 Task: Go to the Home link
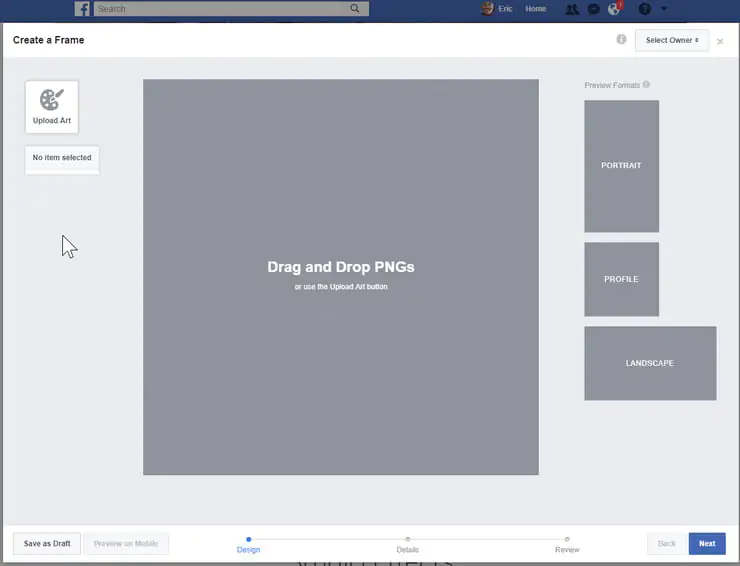point(536,8)
